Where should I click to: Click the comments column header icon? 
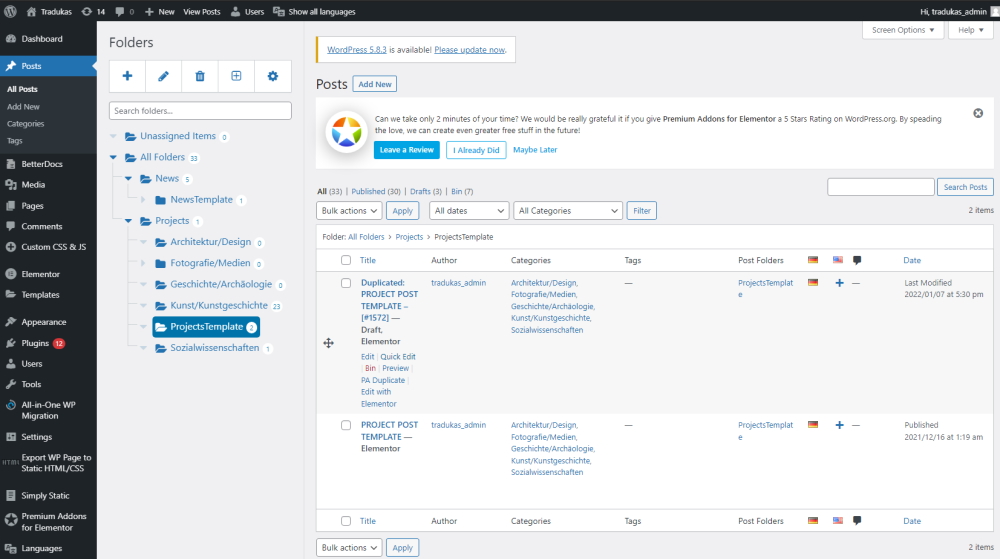click(x=857, y=260)
